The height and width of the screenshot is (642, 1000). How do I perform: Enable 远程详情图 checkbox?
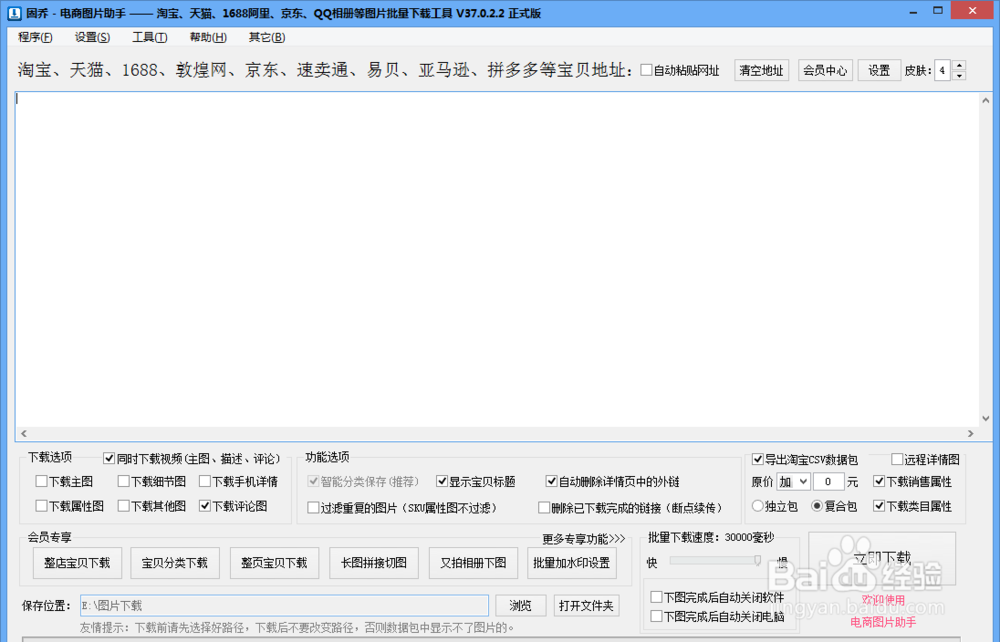tap(897, 459)
